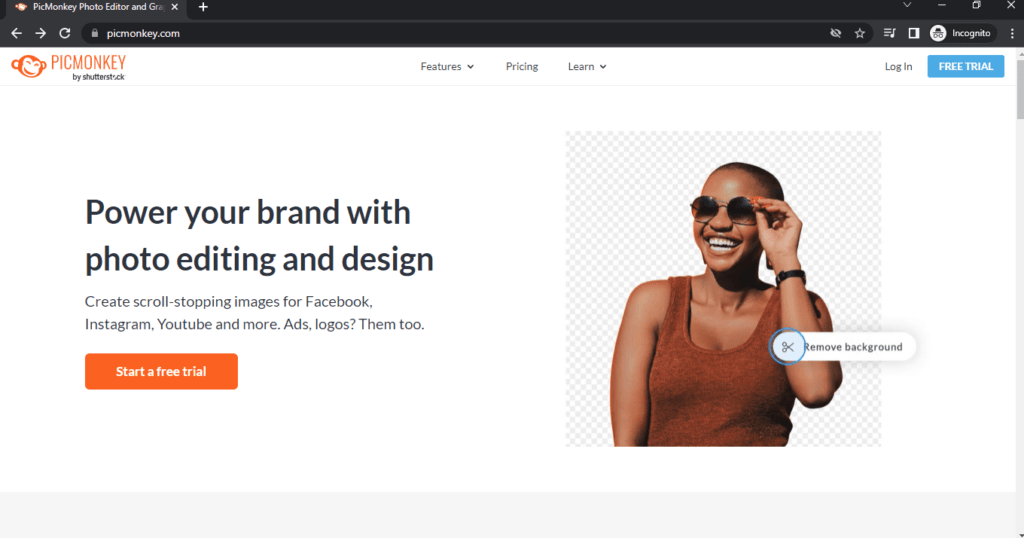
Task: Expand the Features dropdown menu
Action: tap(447, 67)
